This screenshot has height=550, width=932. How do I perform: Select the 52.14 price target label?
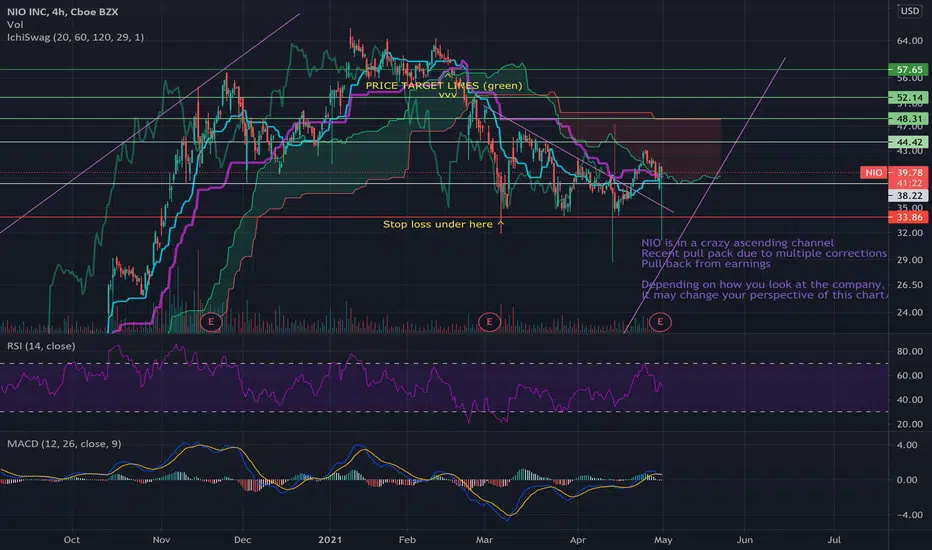coord(908,98)
